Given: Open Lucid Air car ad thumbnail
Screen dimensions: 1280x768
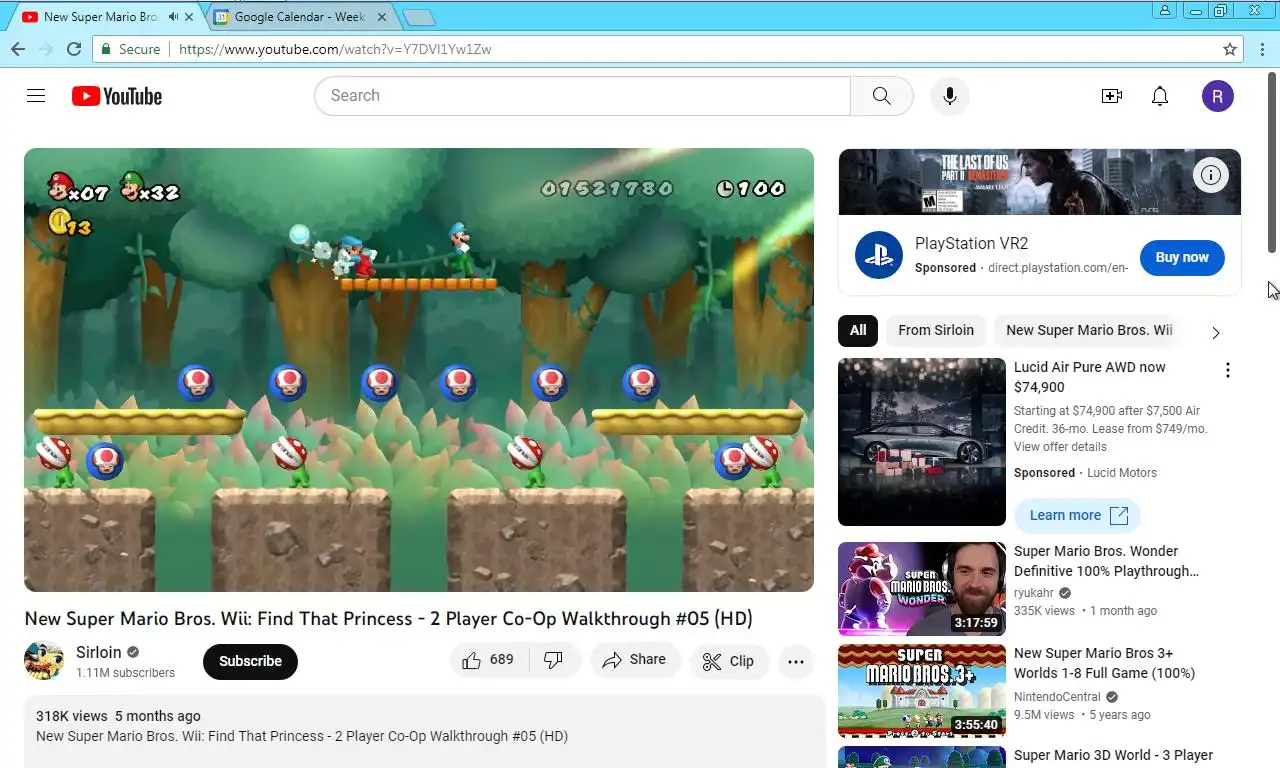Looking at the screenshot, I should 922,442.
